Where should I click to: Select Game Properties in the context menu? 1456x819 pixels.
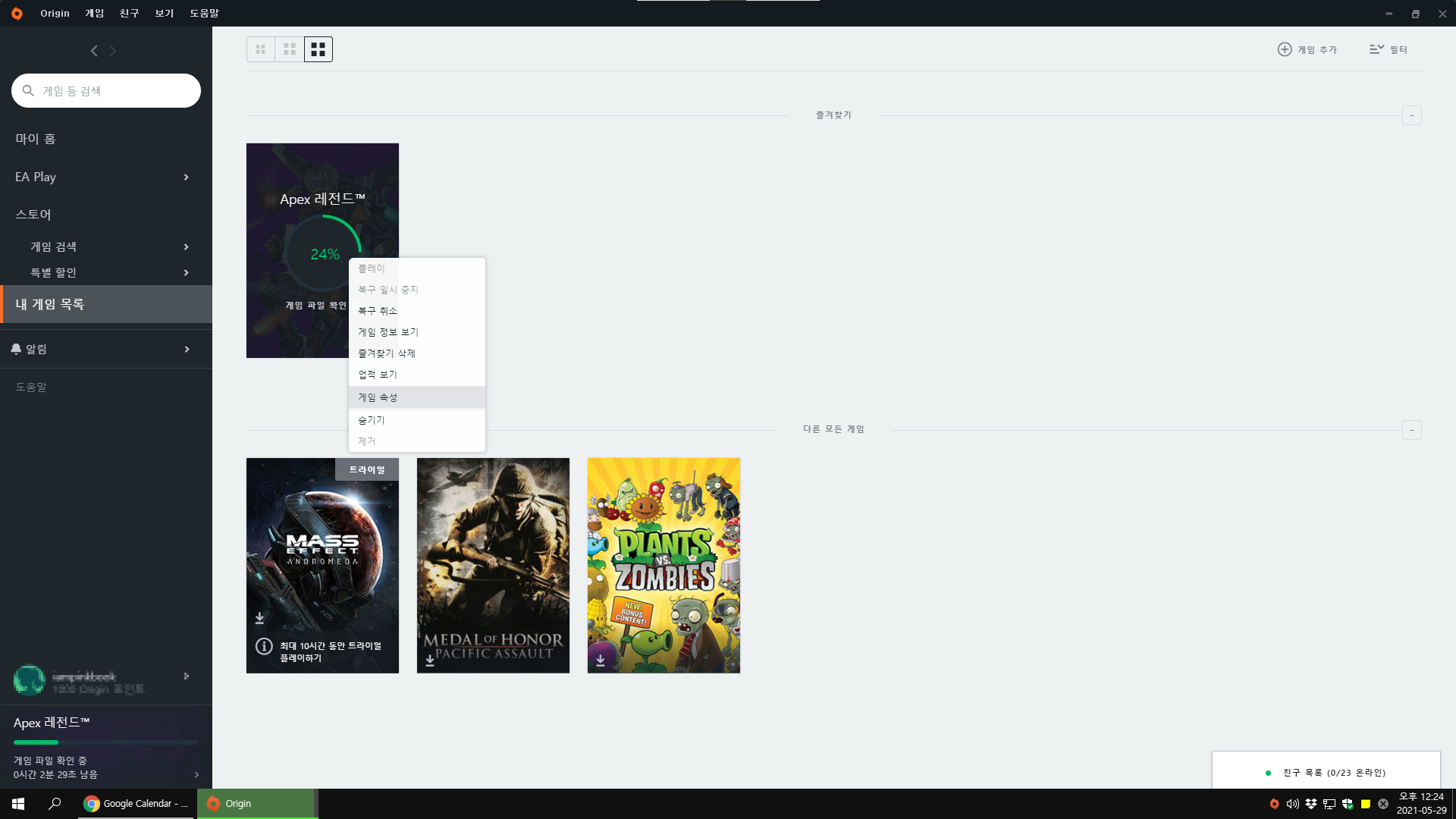pos(378,397)
